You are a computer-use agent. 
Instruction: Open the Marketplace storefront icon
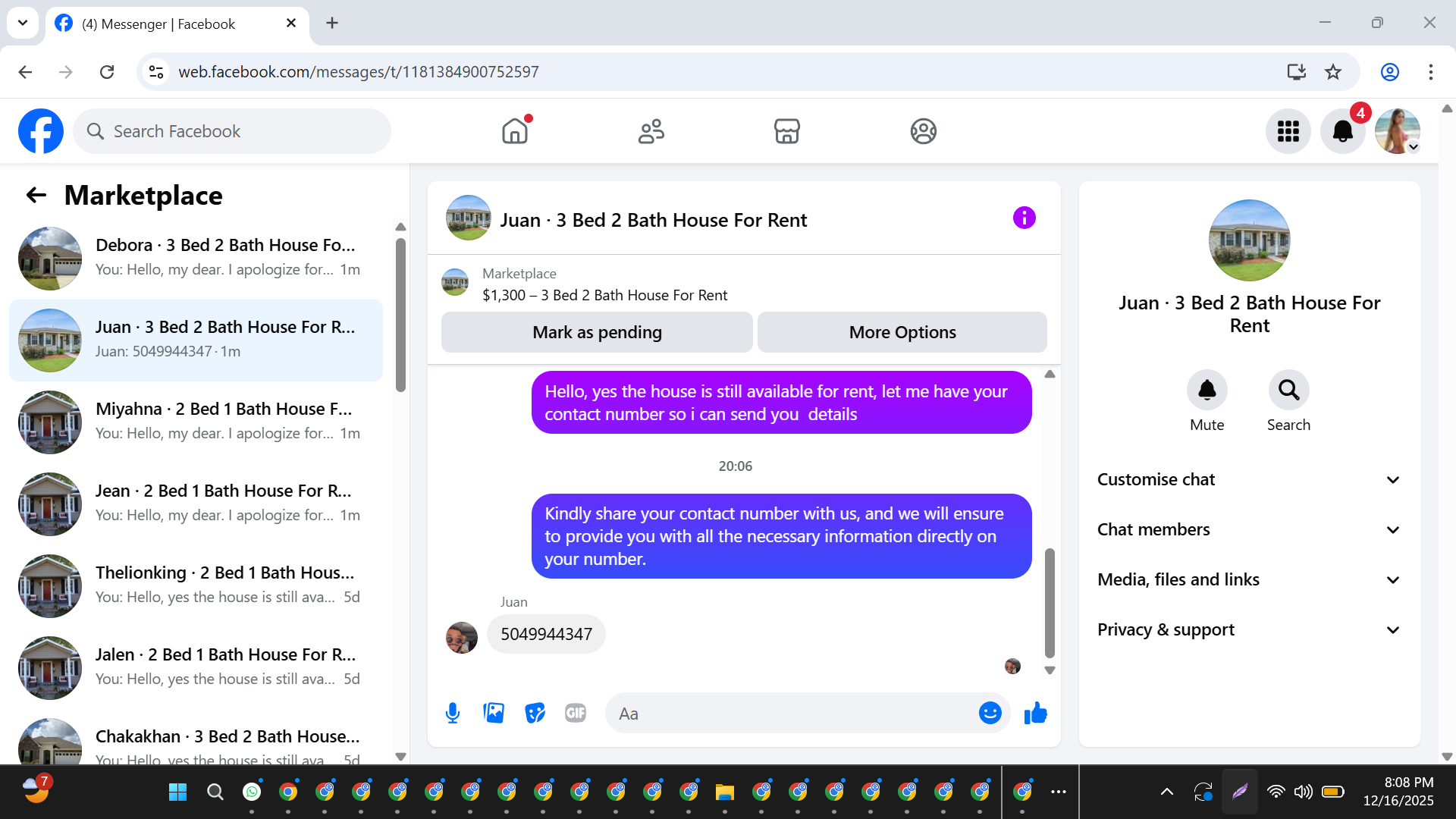click(x=787, y=131)
